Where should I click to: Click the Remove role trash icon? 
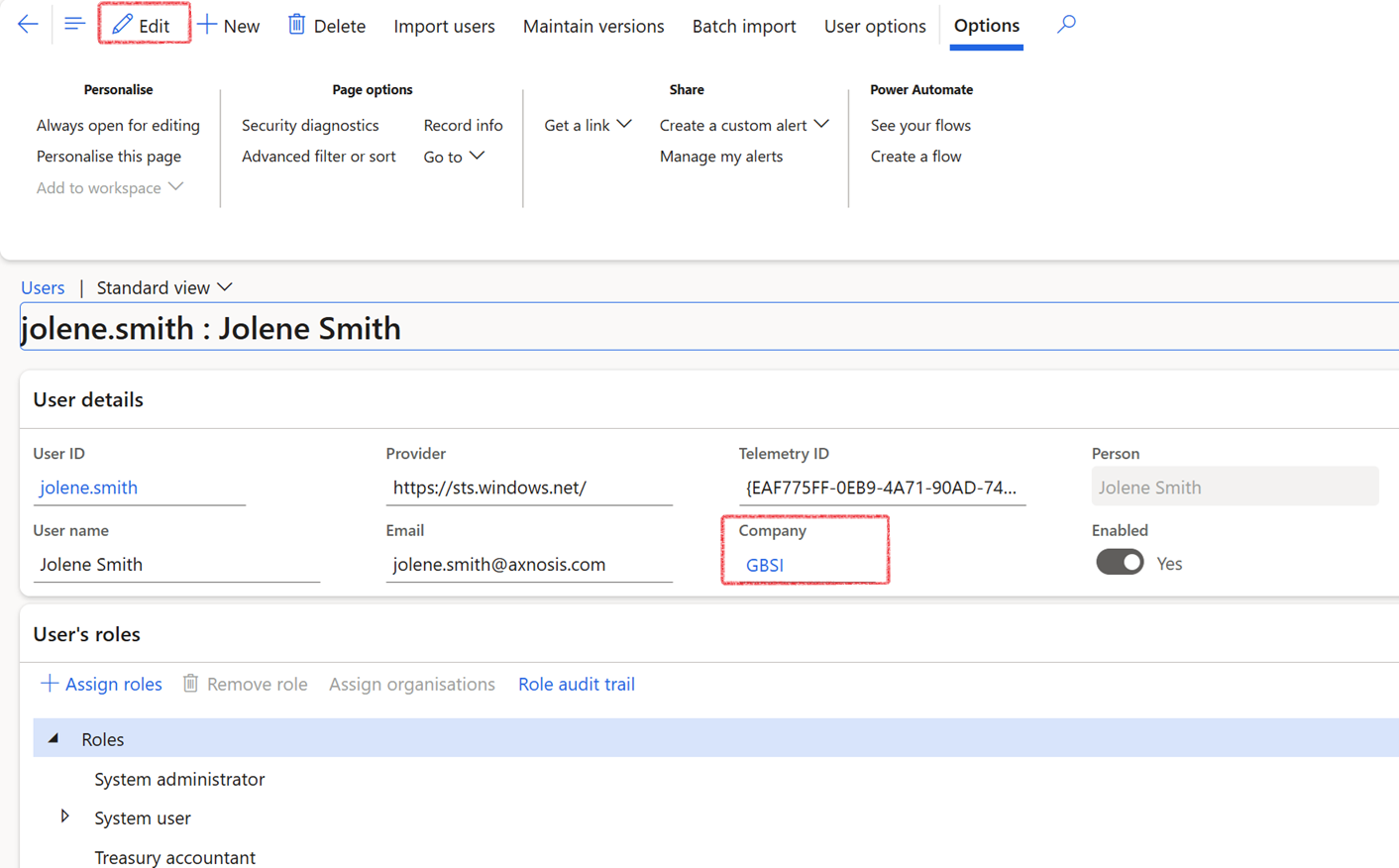pos(191,684)
